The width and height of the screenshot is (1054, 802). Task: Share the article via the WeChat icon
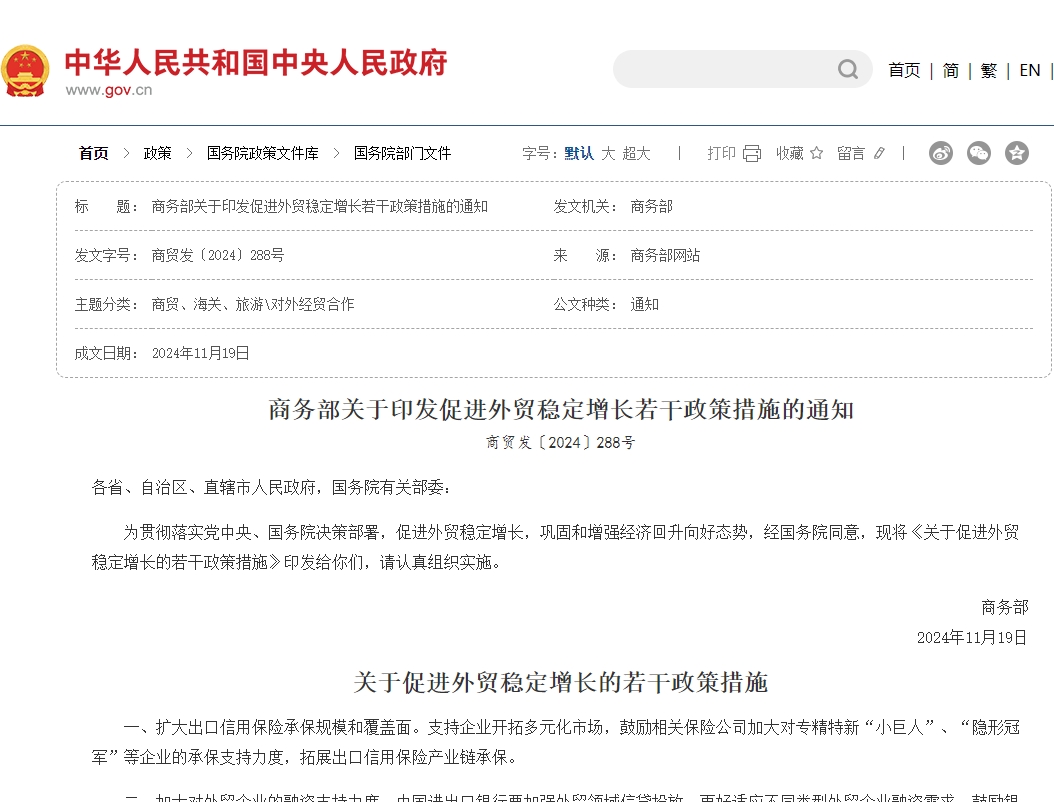coord(978,153)
